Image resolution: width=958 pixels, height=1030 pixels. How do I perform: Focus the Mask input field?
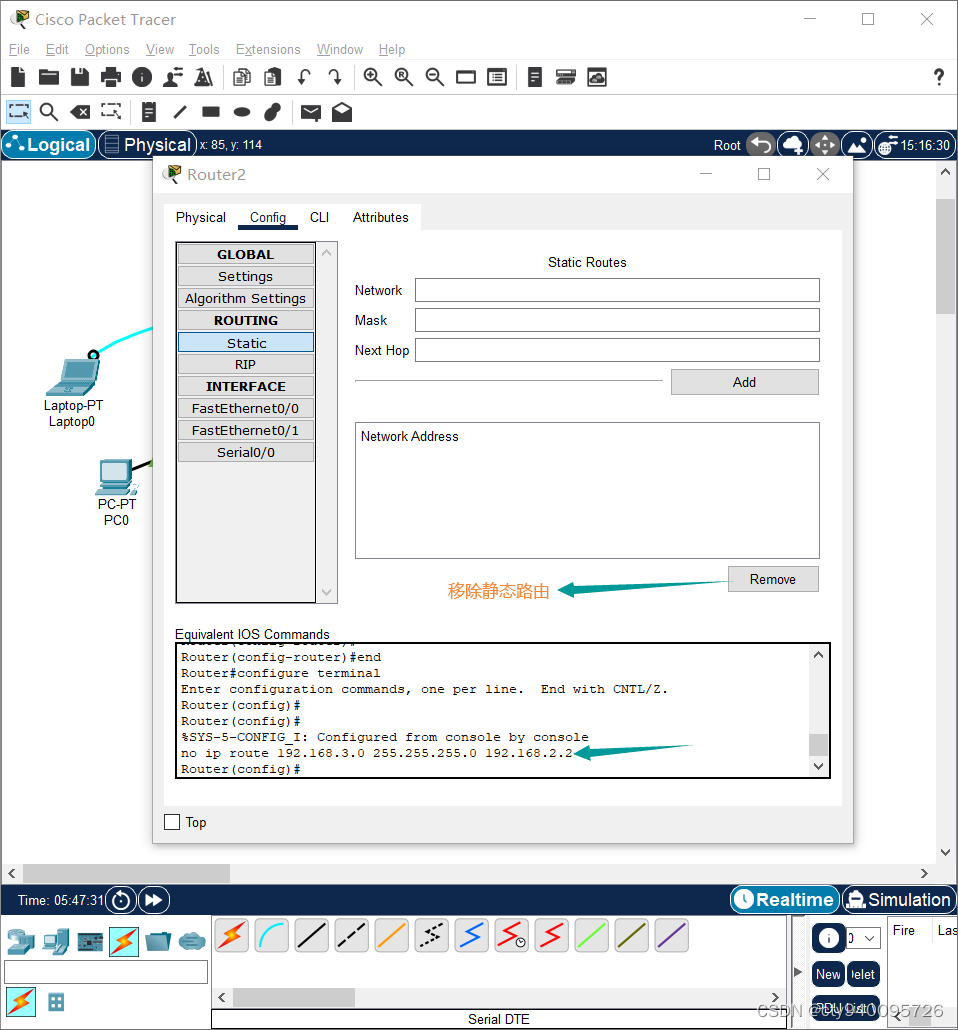617,321
